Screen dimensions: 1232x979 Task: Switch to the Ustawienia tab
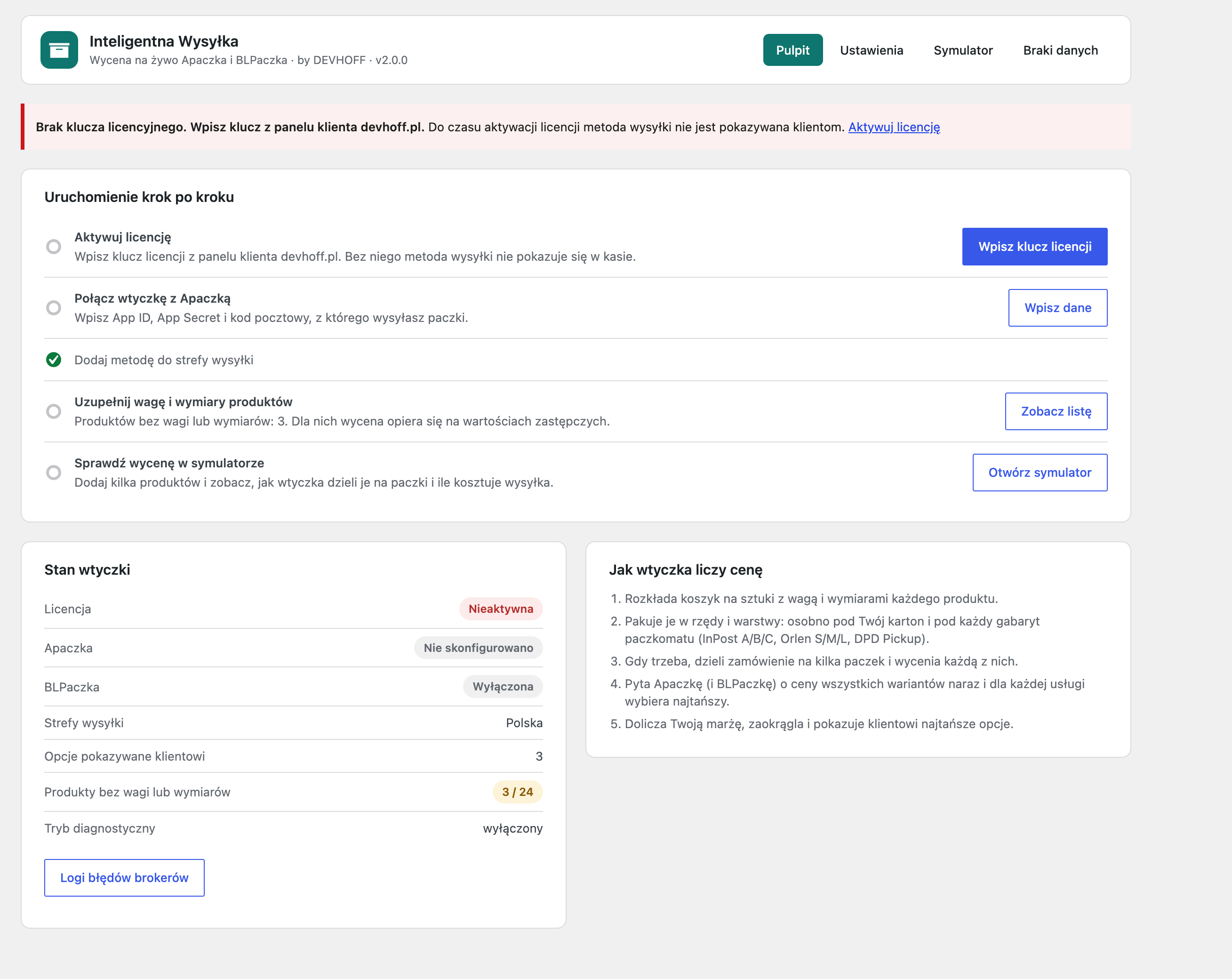click(x=872, y=50)
